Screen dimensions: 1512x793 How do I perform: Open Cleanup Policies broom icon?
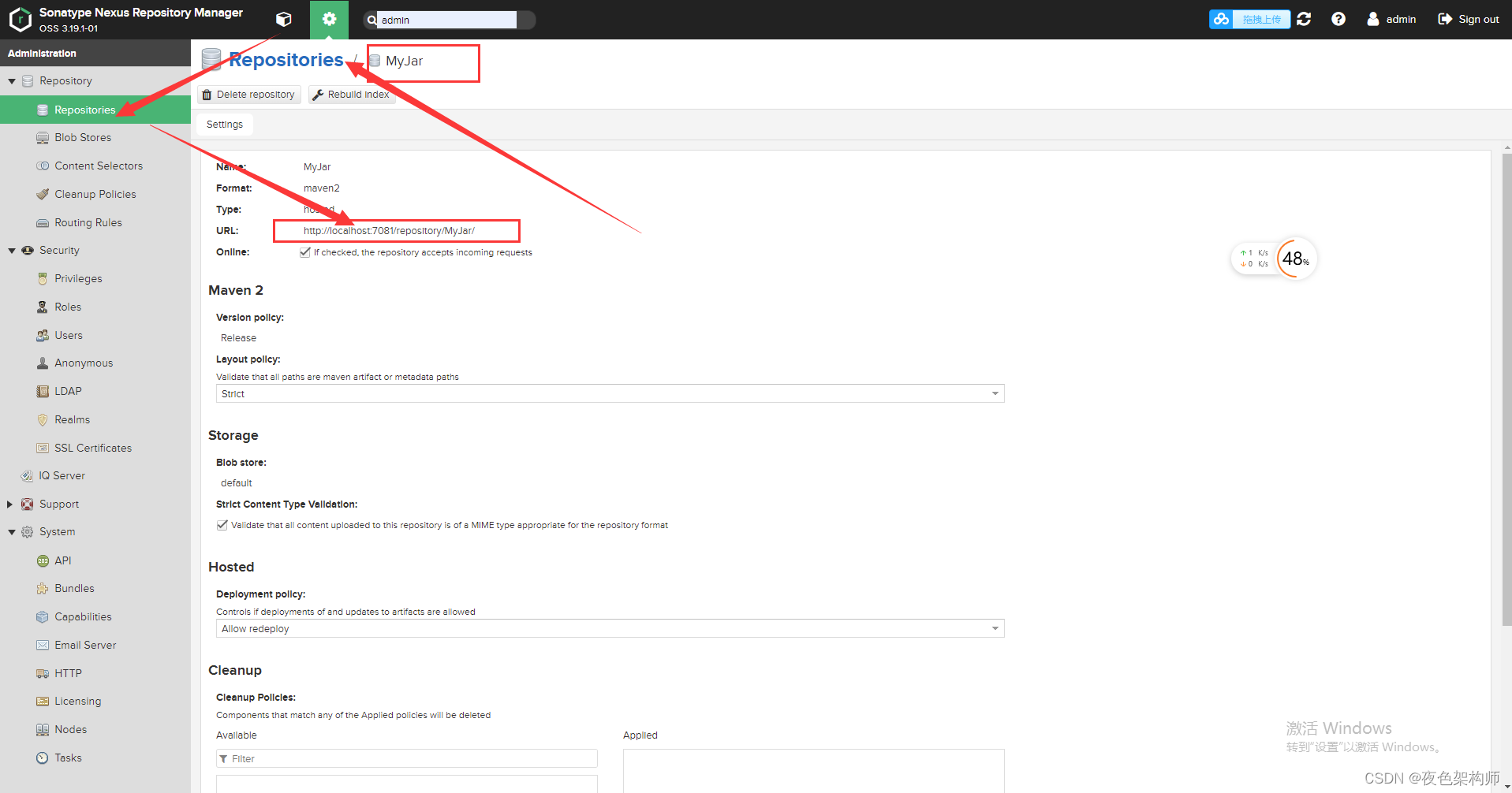tap(43, 194)
